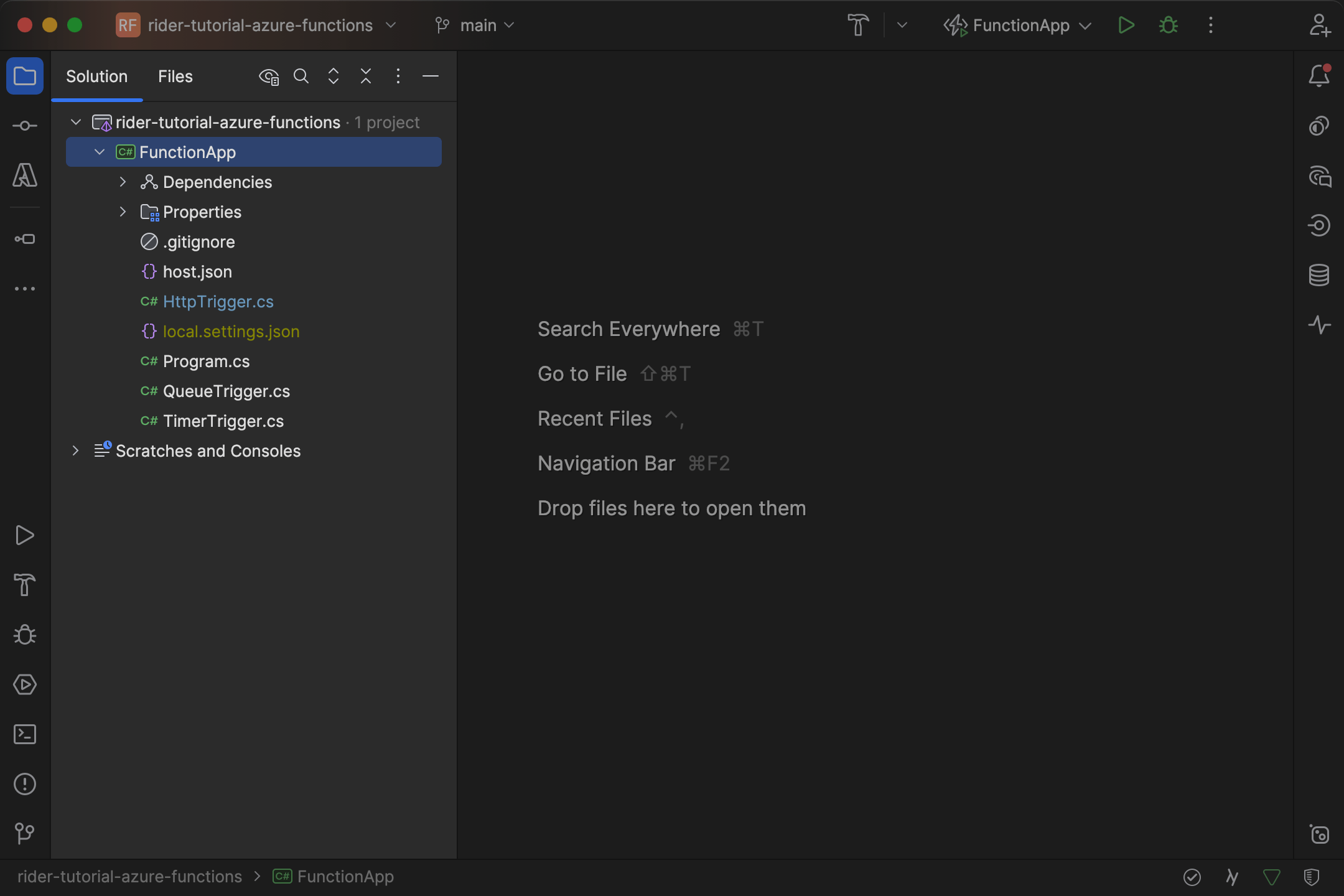The height and width of the screenshot is (896, 1344).
Task: Open the Git tool window
Action: [25, 833]
